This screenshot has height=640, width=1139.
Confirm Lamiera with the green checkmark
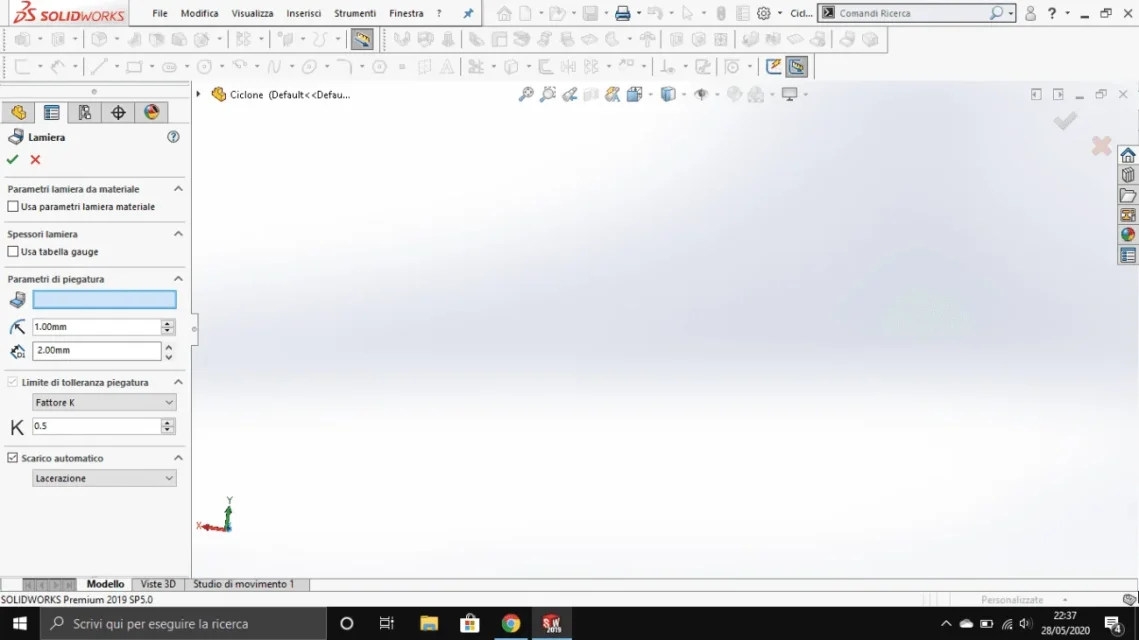coord(12,159)
